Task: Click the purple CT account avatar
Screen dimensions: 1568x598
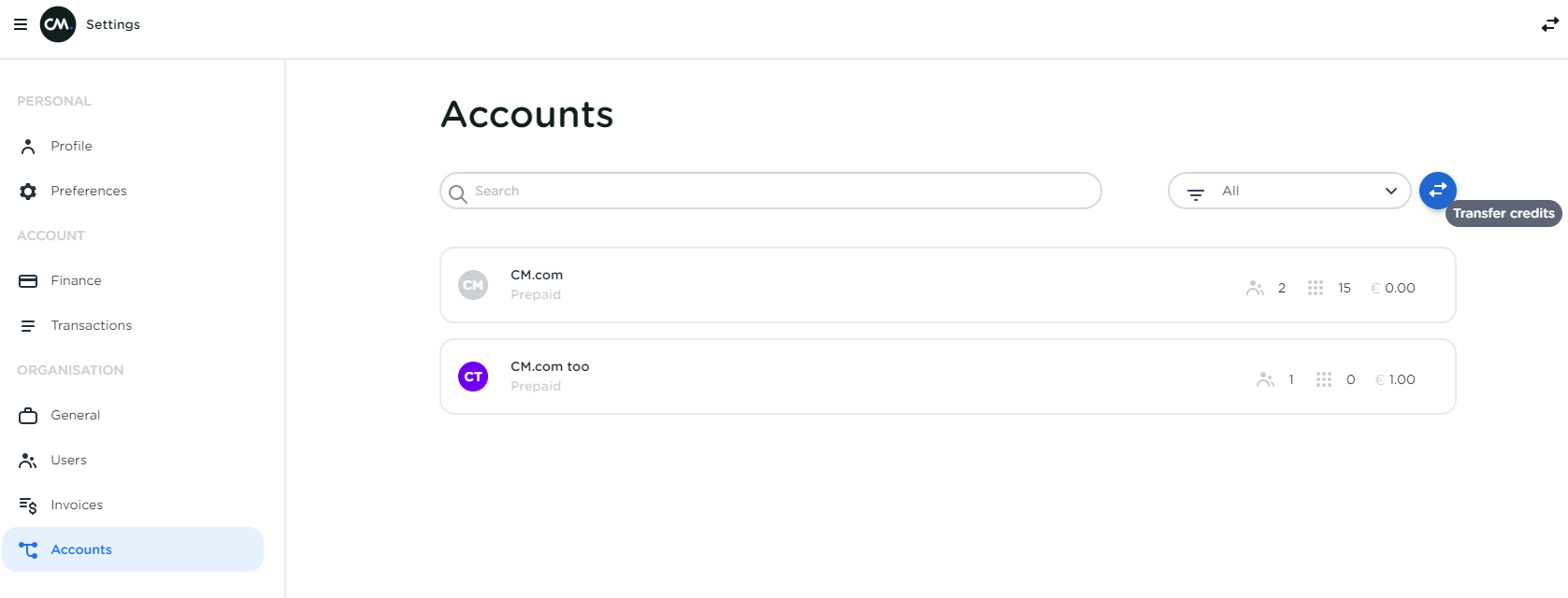Action: click(473, 377)
